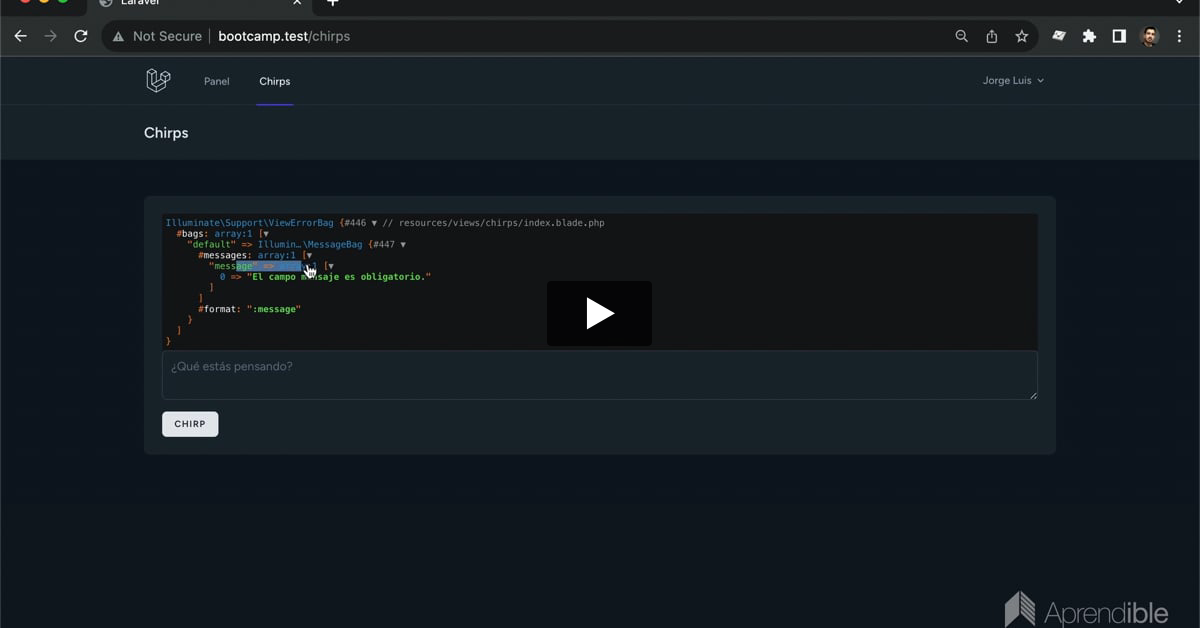1200x628 pixels.
Task: Play the video with the center play button
Action: [599, 314]
